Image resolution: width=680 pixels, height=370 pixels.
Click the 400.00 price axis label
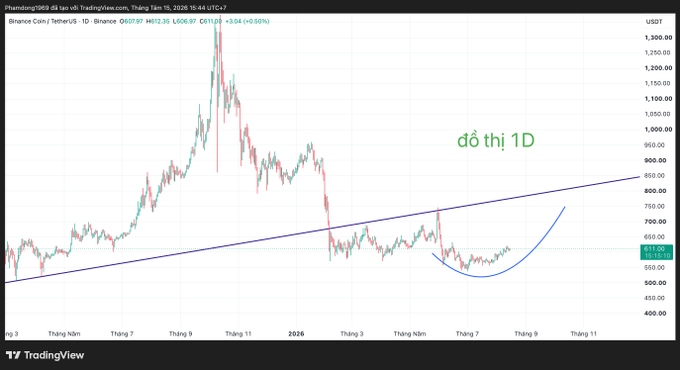655,313
